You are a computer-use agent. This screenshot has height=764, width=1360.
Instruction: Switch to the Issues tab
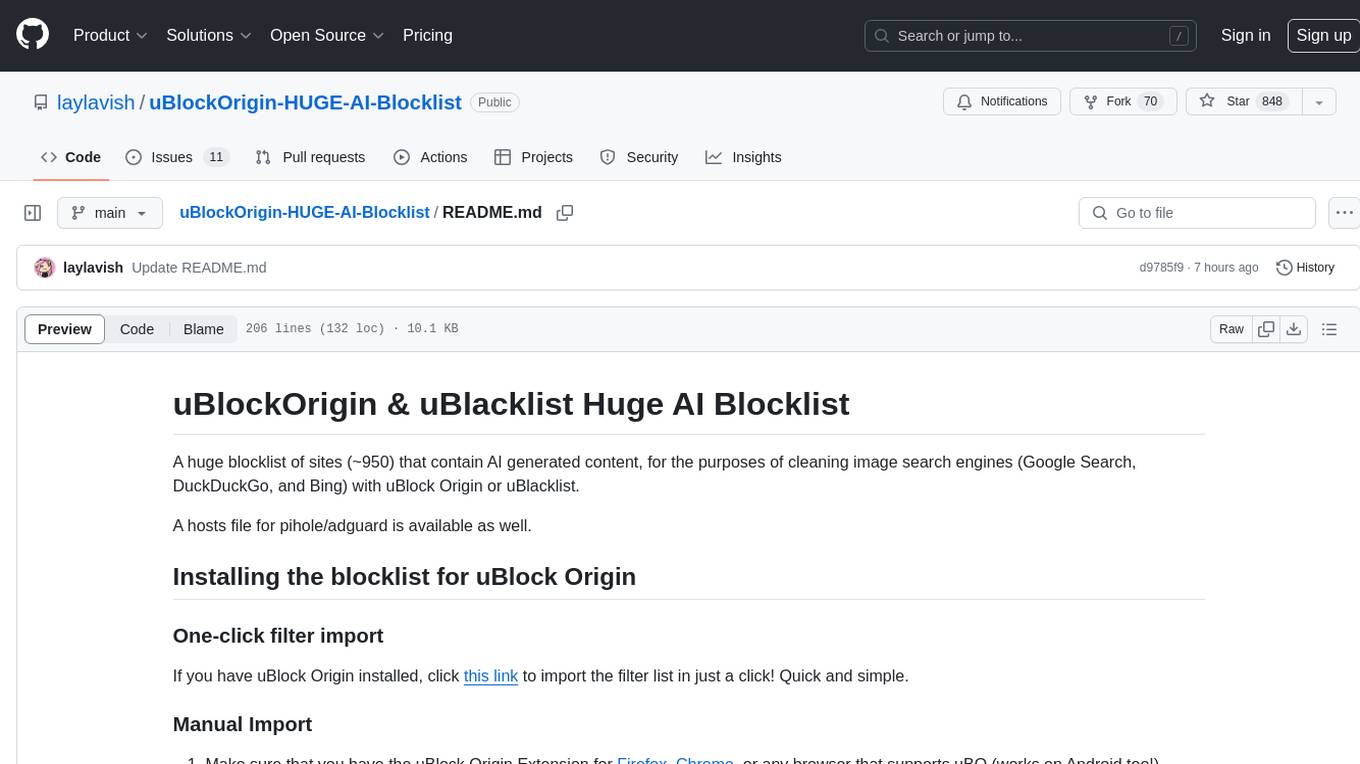tap(177, 157)
